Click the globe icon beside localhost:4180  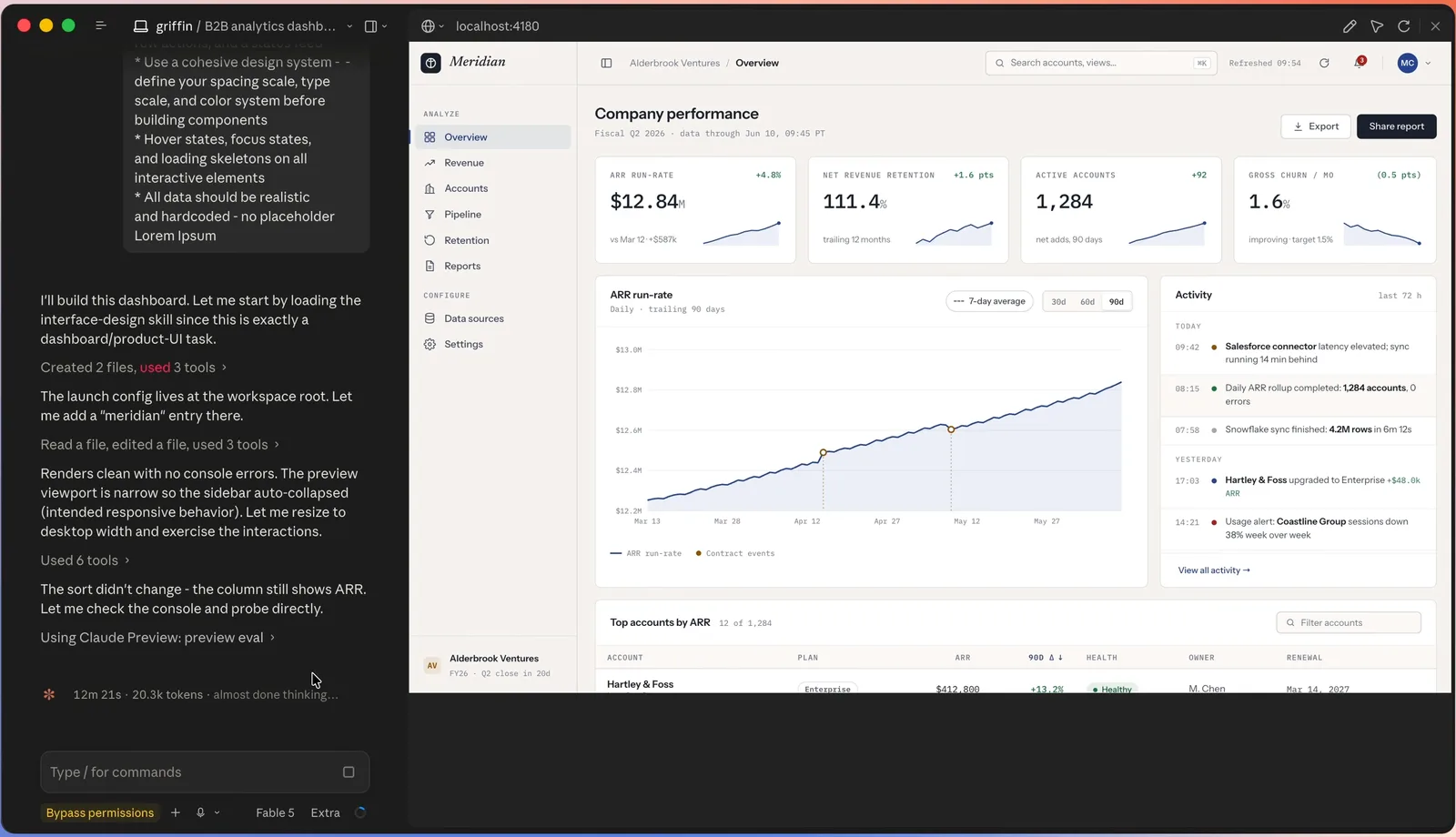(428, 26)
